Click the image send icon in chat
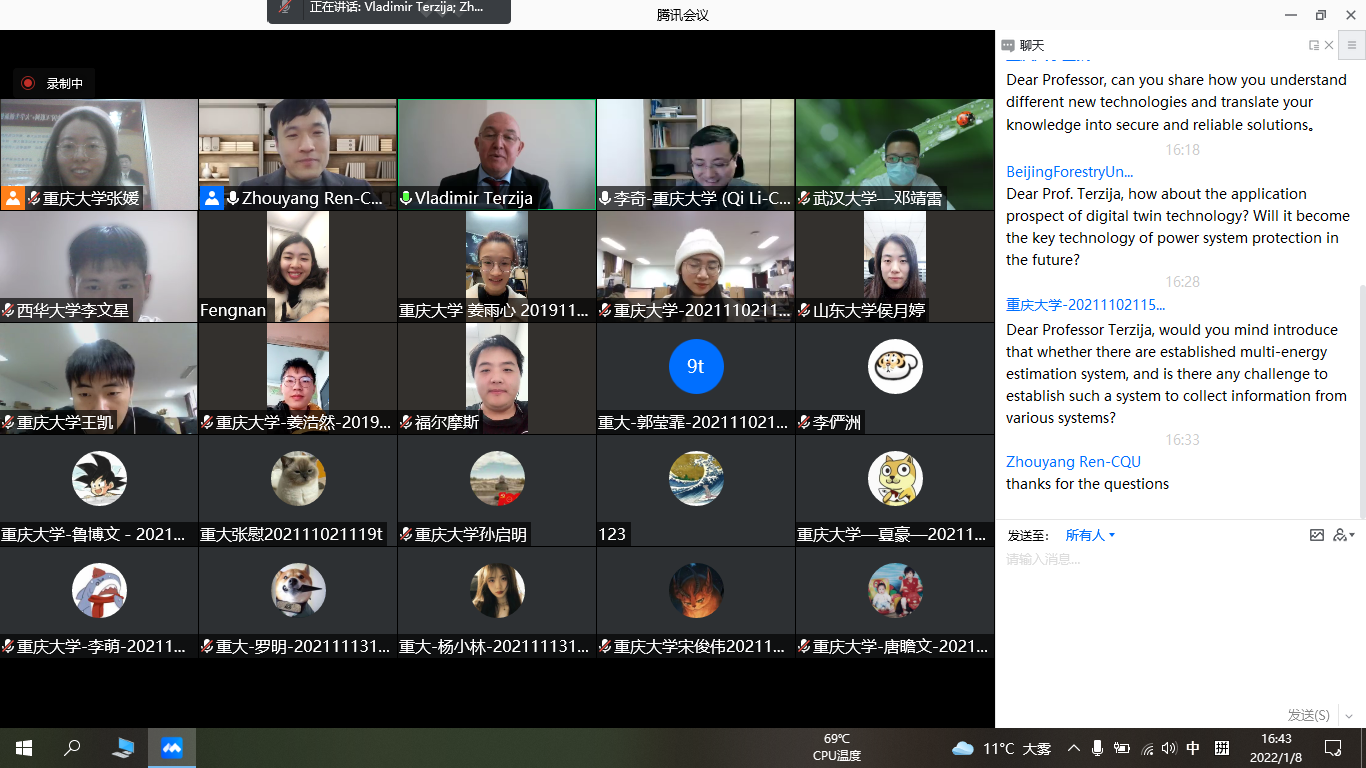Image resolution: width=1366 pixels, height=768 pixels. [1317, 535]
